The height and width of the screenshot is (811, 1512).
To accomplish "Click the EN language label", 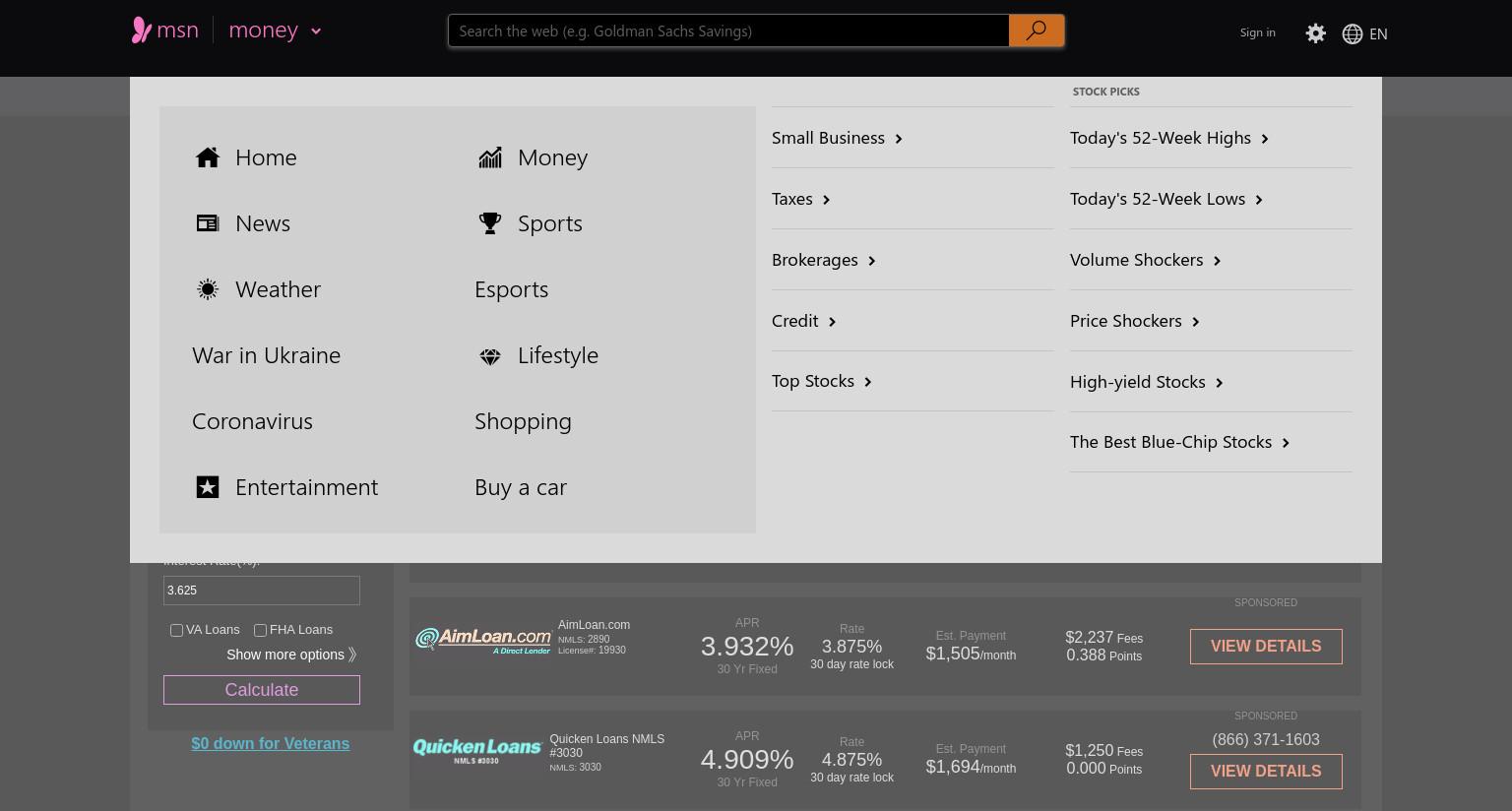I will point(1378,33).
